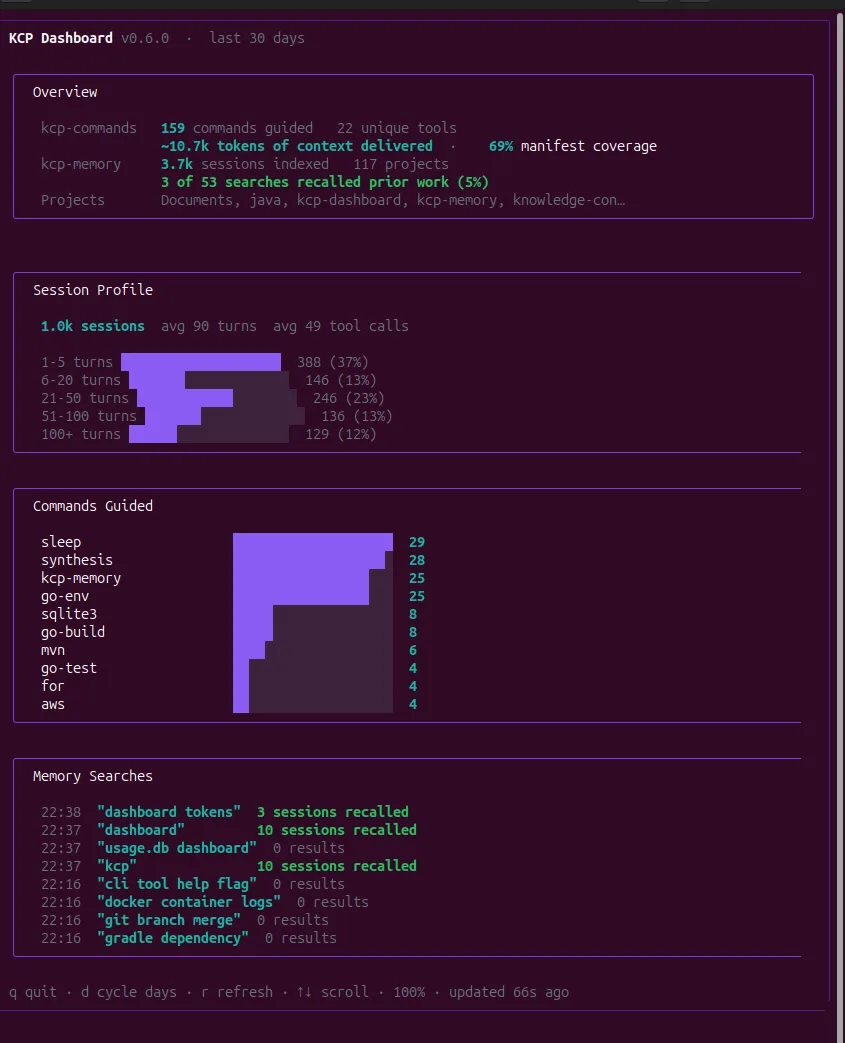Click the '1-5 turns' row label

point(77,362)
